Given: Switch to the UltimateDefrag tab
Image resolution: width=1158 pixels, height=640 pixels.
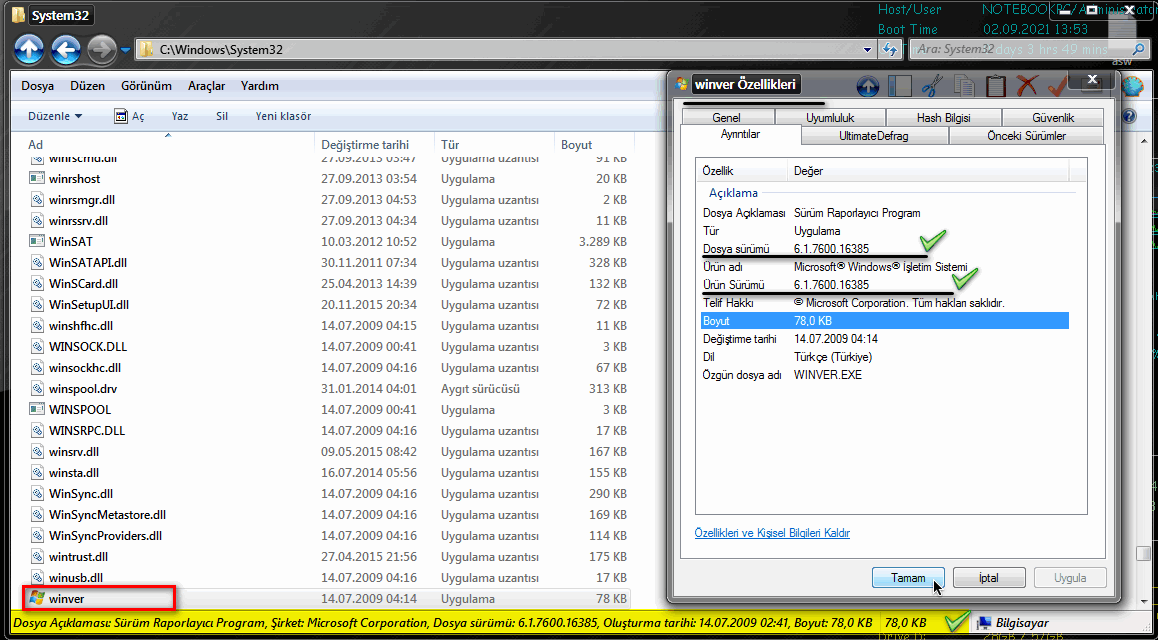Looking at the screenshot, I should (874, 136).
